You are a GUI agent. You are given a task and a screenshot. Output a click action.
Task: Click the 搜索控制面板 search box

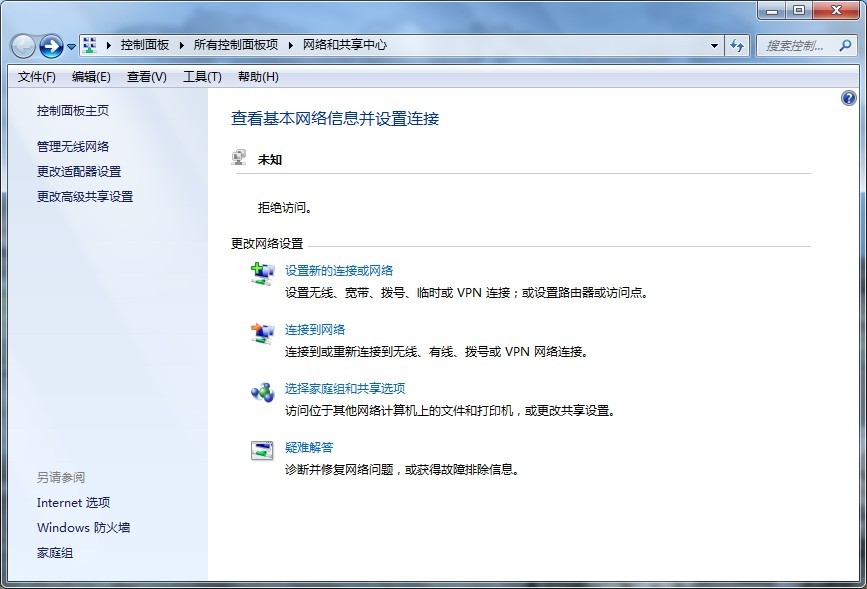tap(795, 45)
